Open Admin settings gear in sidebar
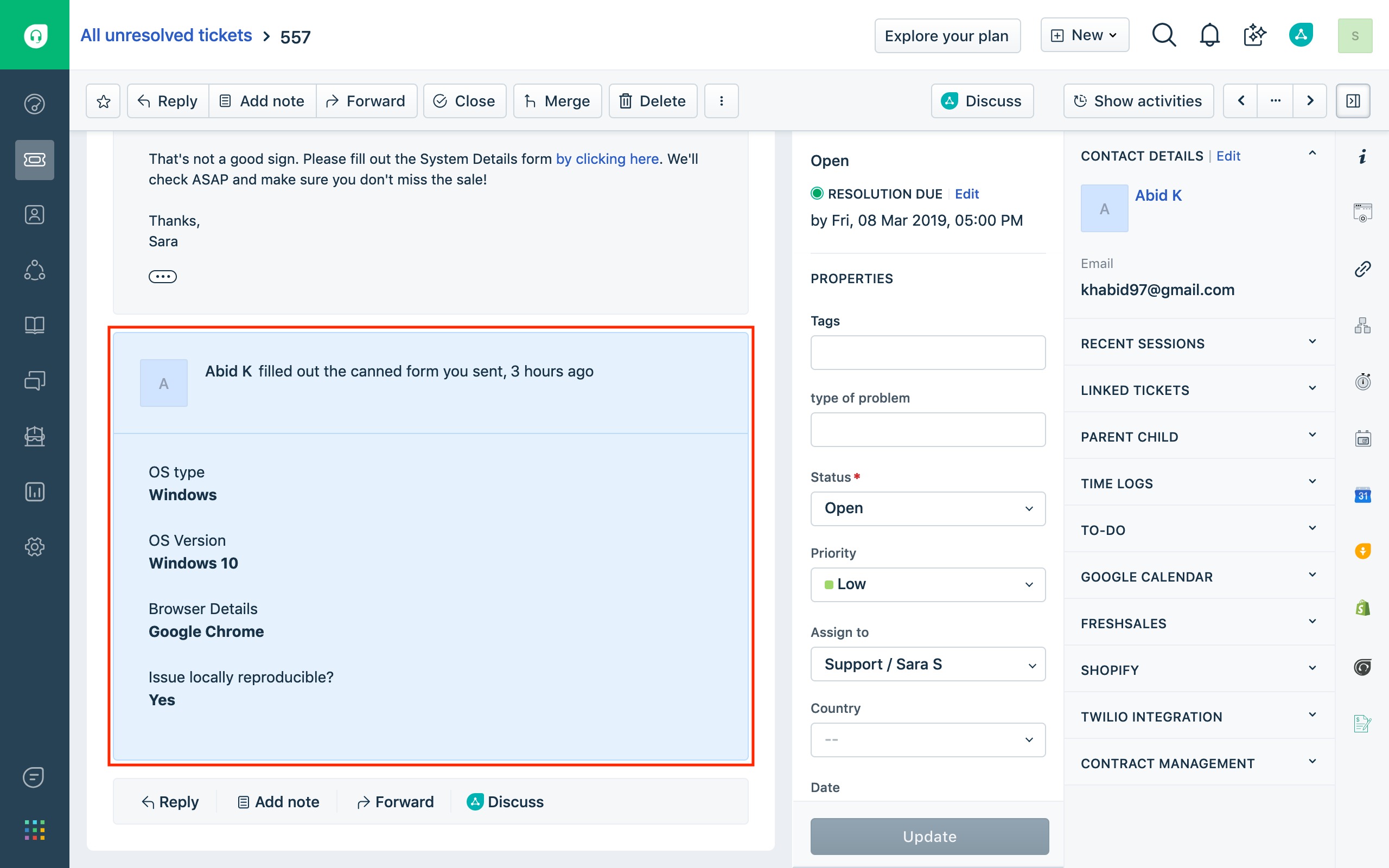This screenshot has width=1389, height=868. click(34, 546)
